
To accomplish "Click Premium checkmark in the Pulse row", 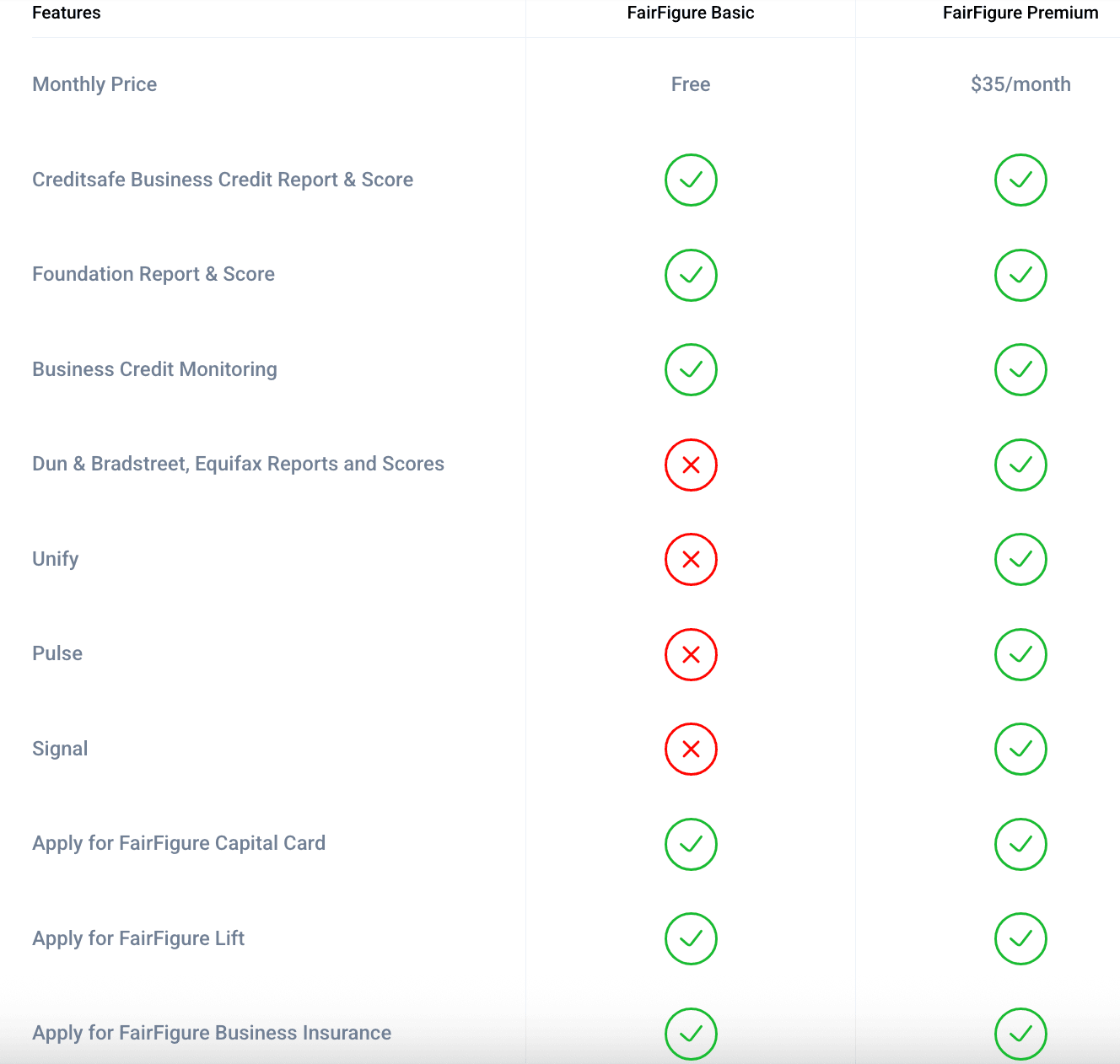I will 1020,654.
